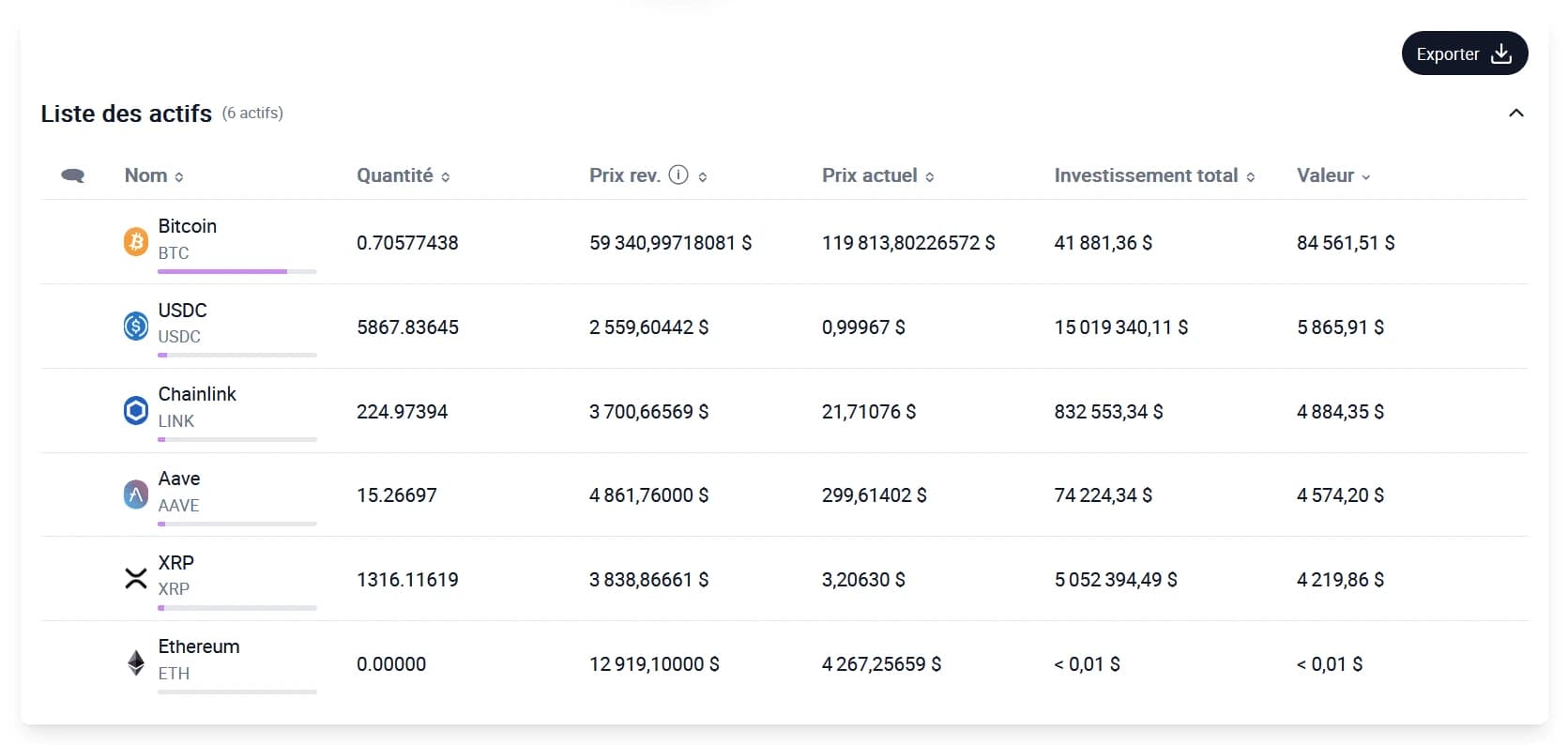Click the AAVE ticker label
Image resolution: width=1568 pixels, height=745 pixels.
tap(178, 506)
